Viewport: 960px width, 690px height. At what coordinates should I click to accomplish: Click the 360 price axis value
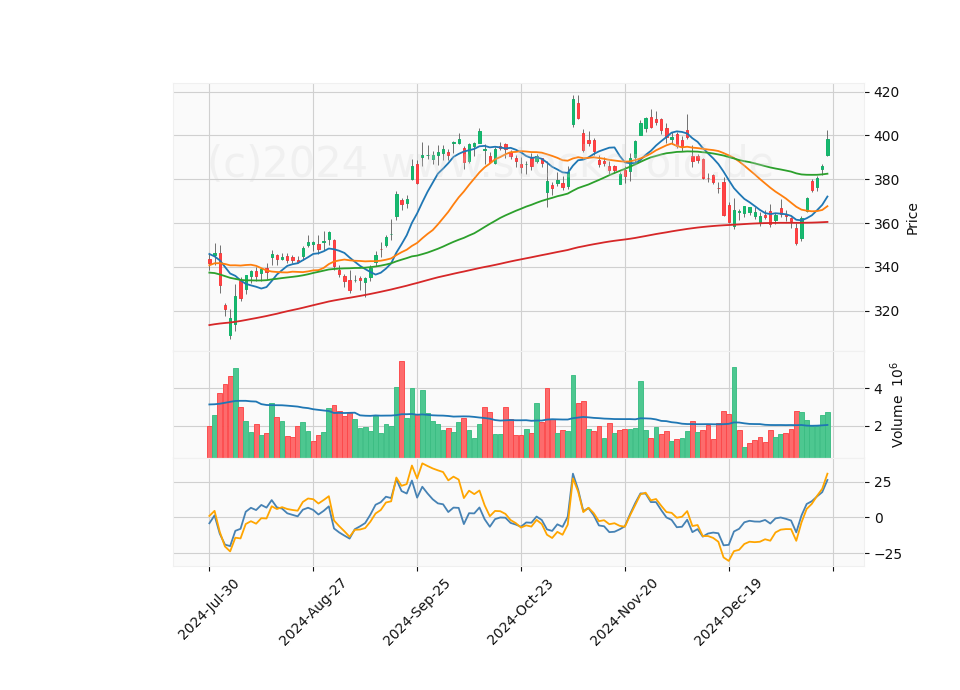[887, 224]
